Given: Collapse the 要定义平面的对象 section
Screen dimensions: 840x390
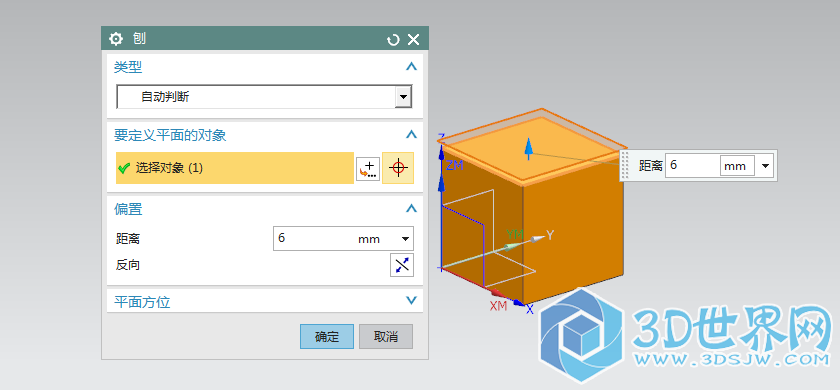Looking at the screenshot, I should [x=411, y=134].
